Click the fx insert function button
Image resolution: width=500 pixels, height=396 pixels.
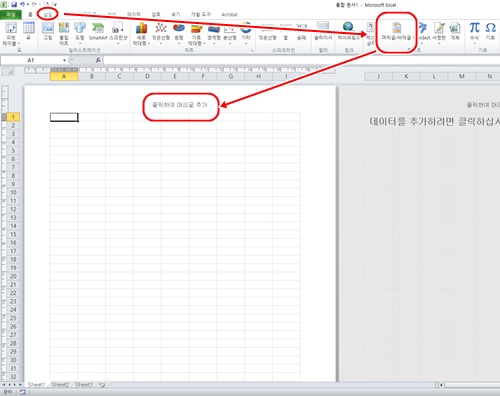(98, 60)
